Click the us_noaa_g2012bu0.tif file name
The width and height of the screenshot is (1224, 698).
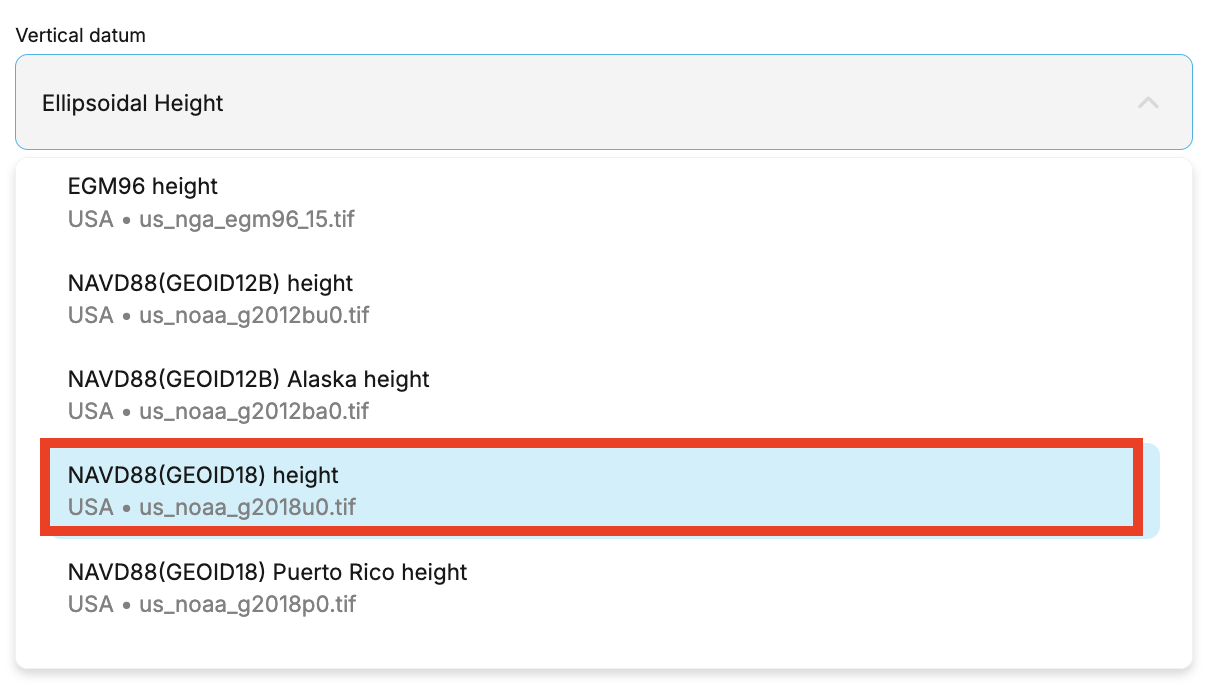pos(254,315)
